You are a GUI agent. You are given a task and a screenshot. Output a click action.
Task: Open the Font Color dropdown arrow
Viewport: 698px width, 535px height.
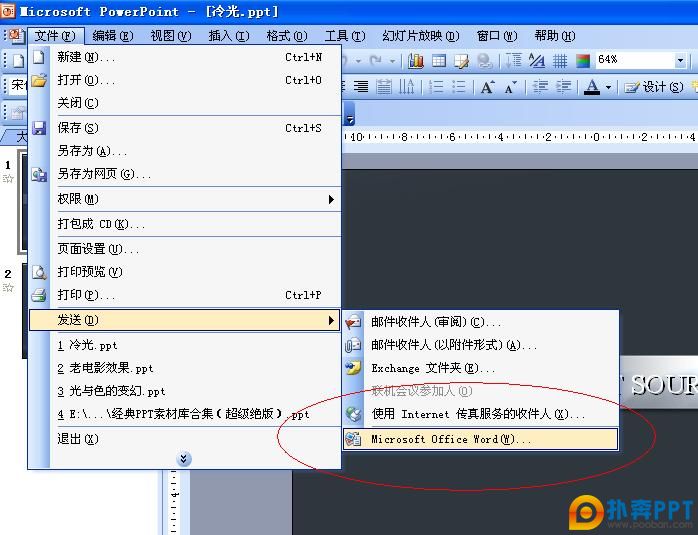(x=608, y=87)
